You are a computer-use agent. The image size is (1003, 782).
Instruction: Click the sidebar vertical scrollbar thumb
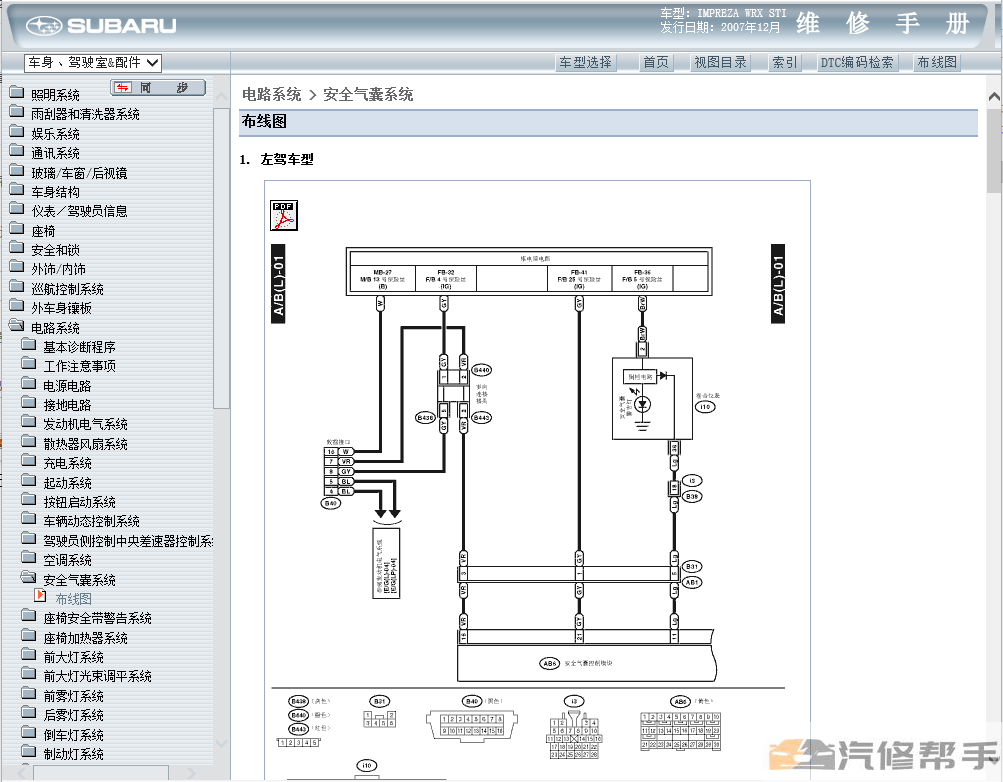[221, 258]
